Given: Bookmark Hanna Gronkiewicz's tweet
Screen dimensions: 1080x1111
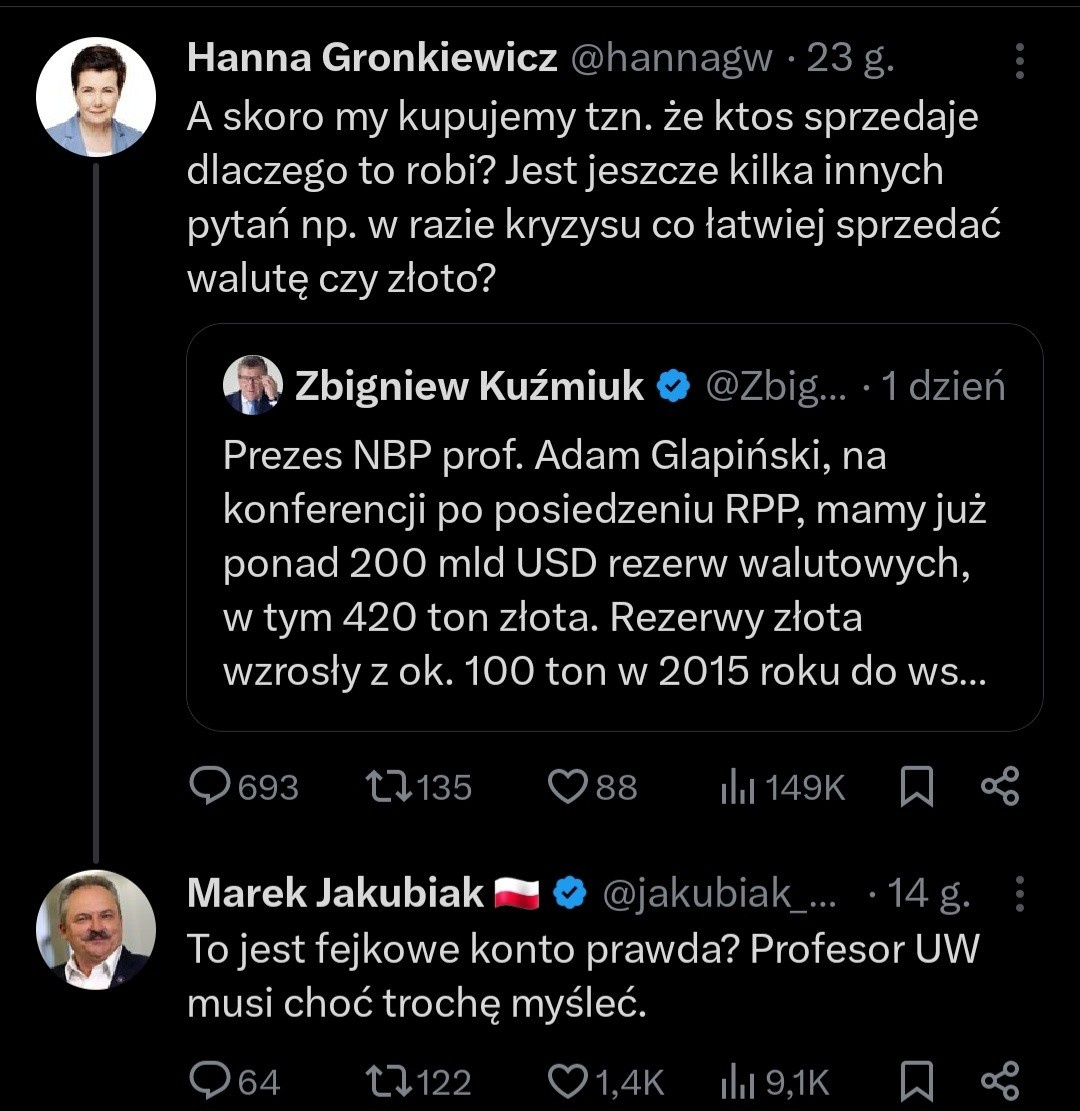Looking at the screenshot, I should coord(917,787).
